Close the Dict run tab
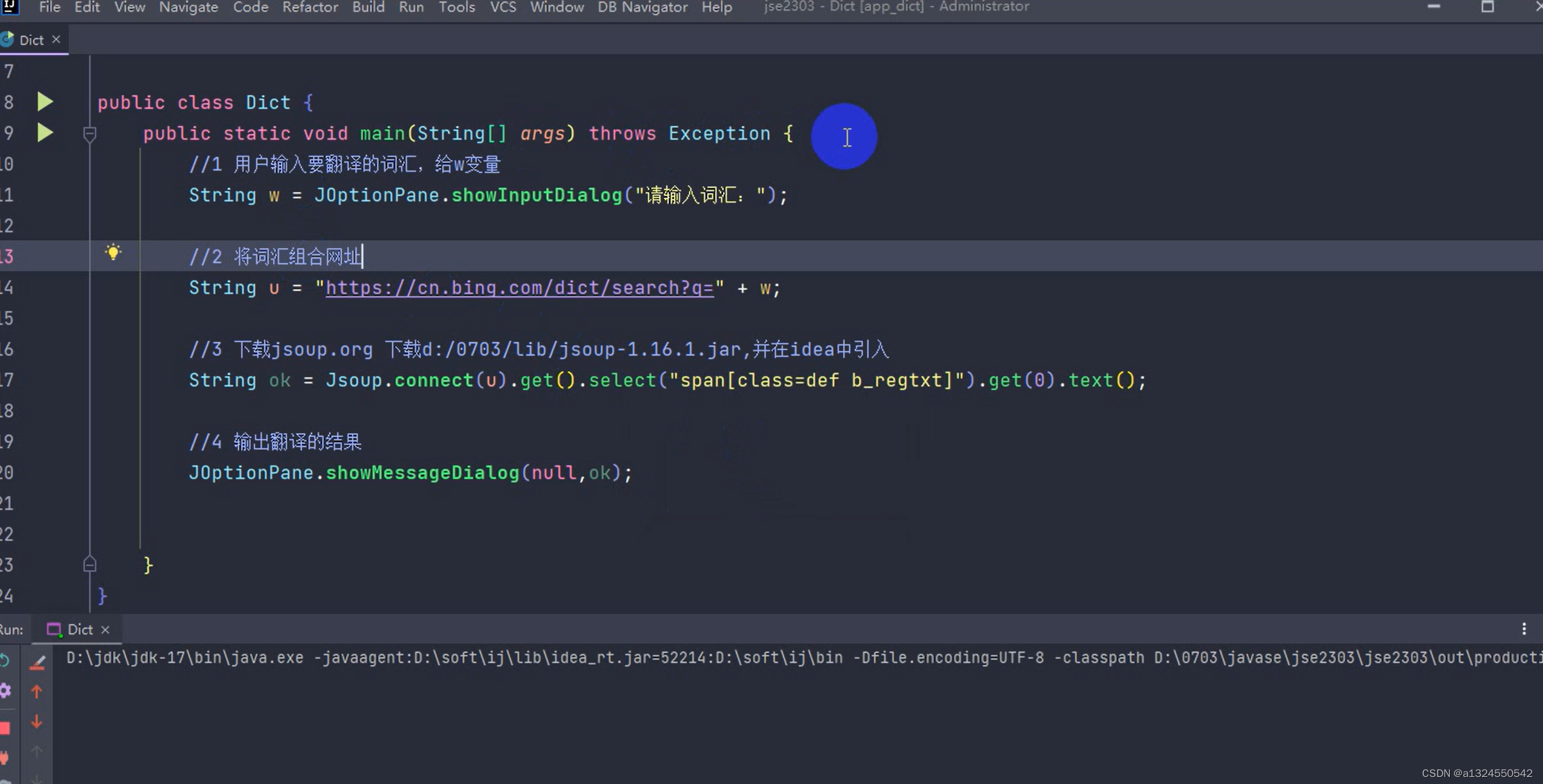Screen dimensions: 1543x784 (x=105, y=630)
